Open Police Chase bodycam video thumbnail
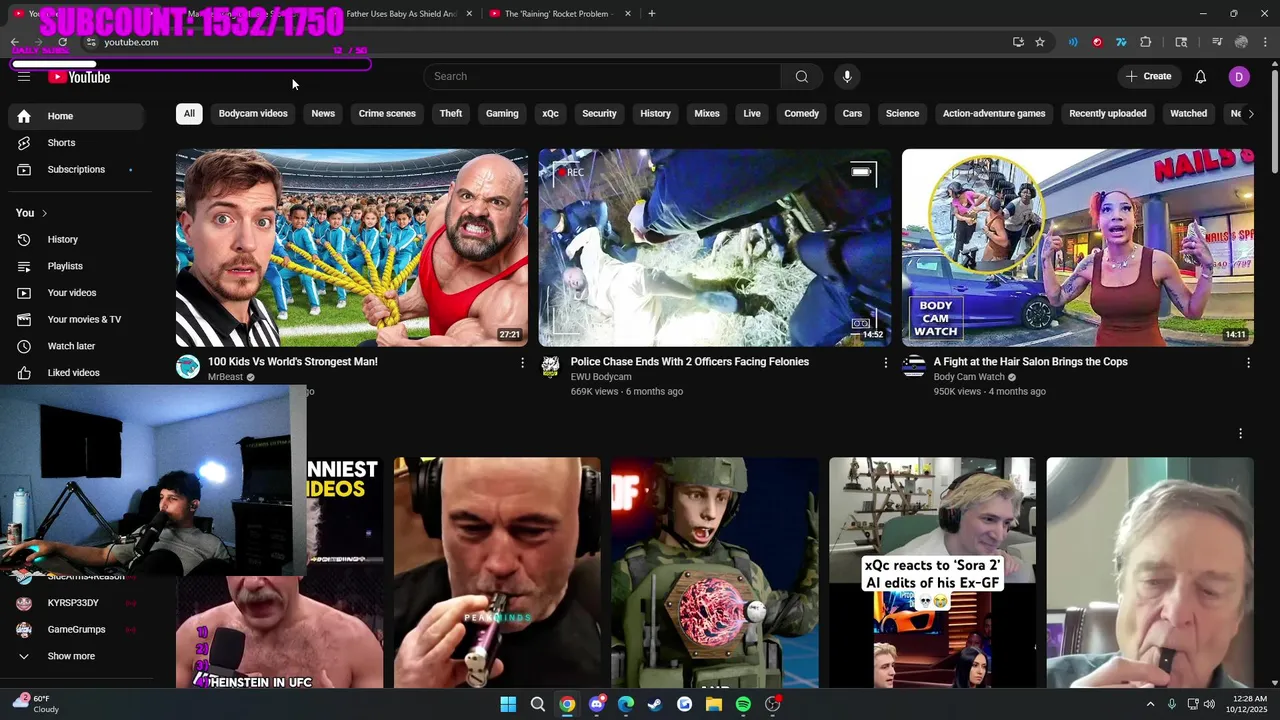1280x720 pixels. 715,247
